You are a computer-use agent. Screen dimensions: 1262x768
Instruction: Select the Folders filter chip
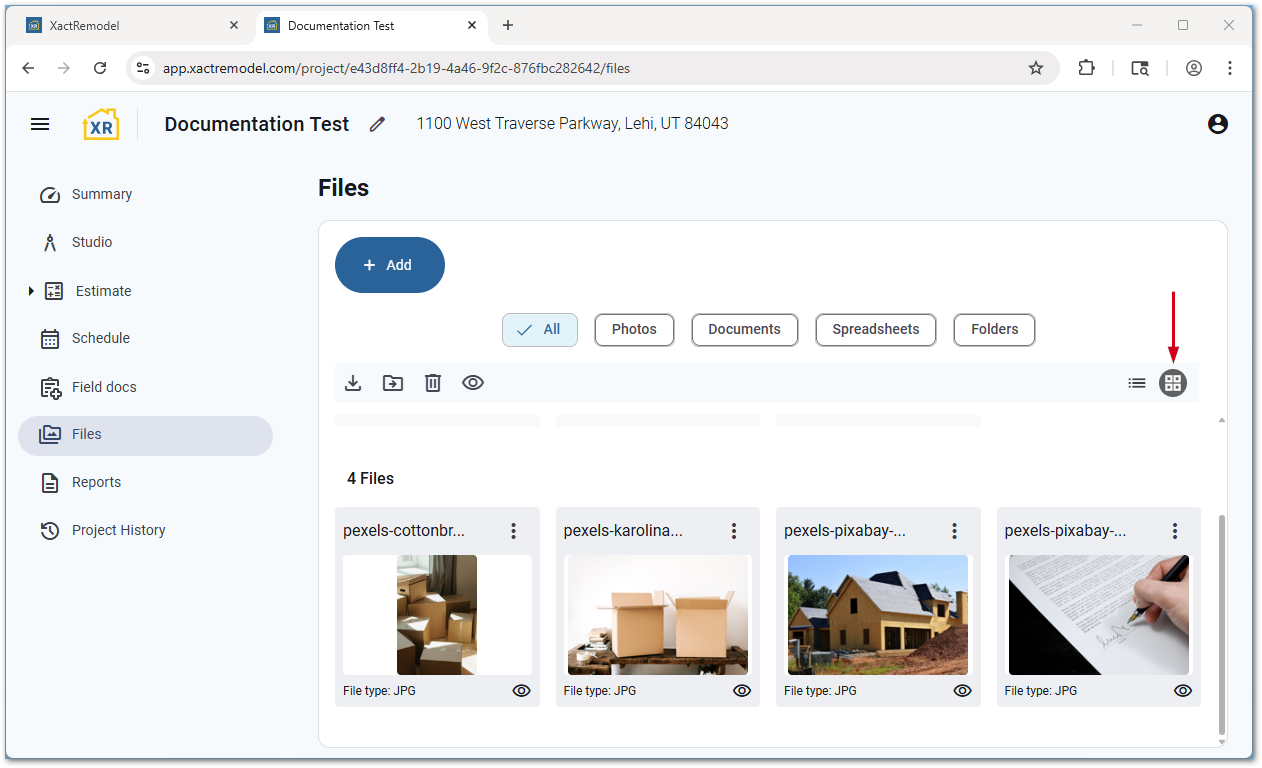point(994,330)
